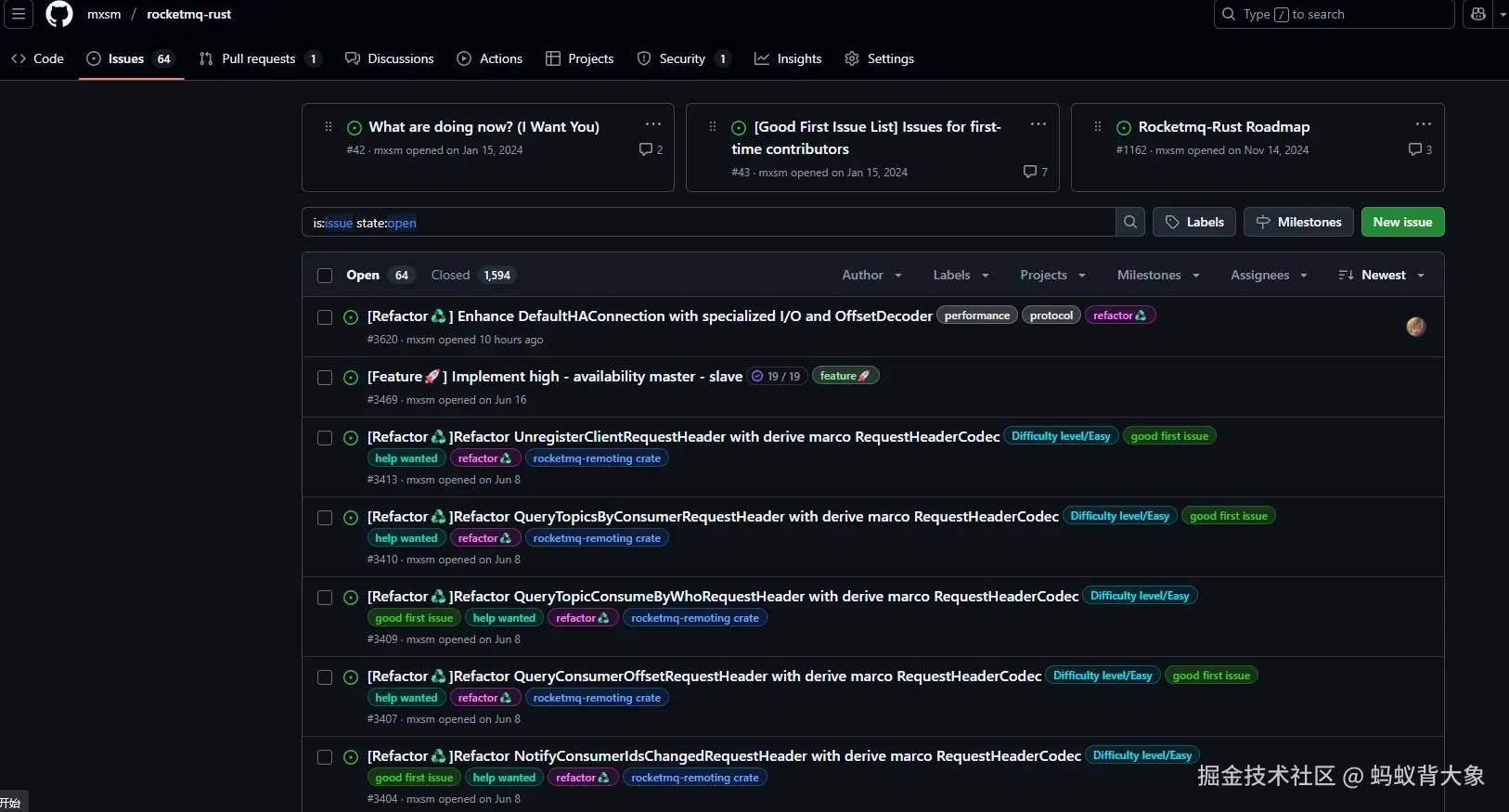Open the mxsm owner link in breadcrumb

(x=104, y=14)
